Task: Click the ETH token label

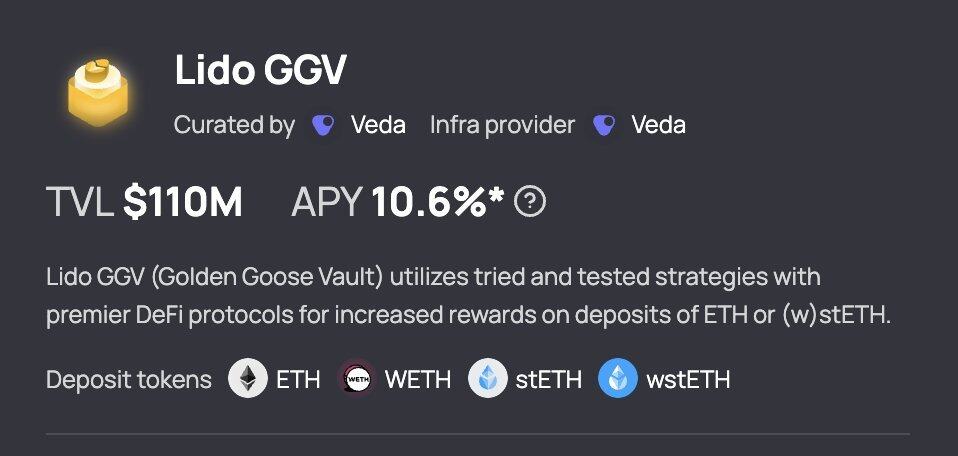Action: pyautogui.click(x=298, y=380)
